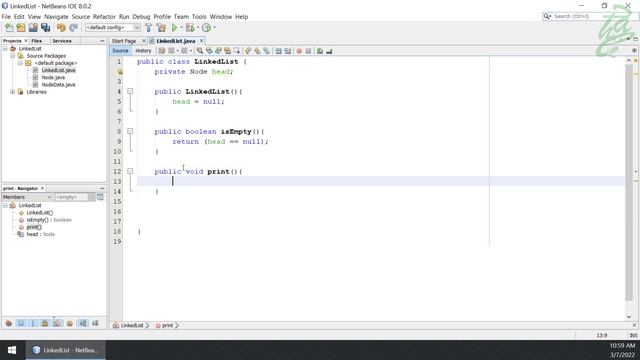
Task: Click the Profile Project toolbar icon
Action: [x=207, y=27]
